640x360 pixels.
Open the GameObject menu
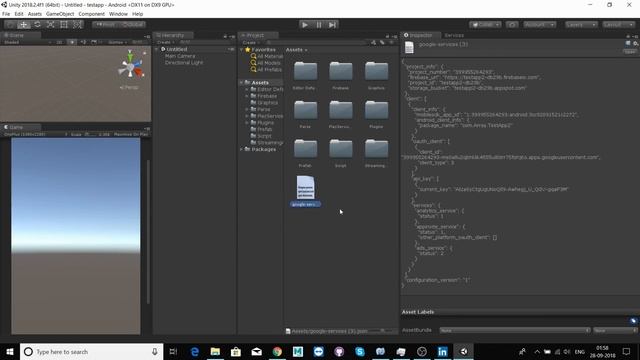(60, 14)
